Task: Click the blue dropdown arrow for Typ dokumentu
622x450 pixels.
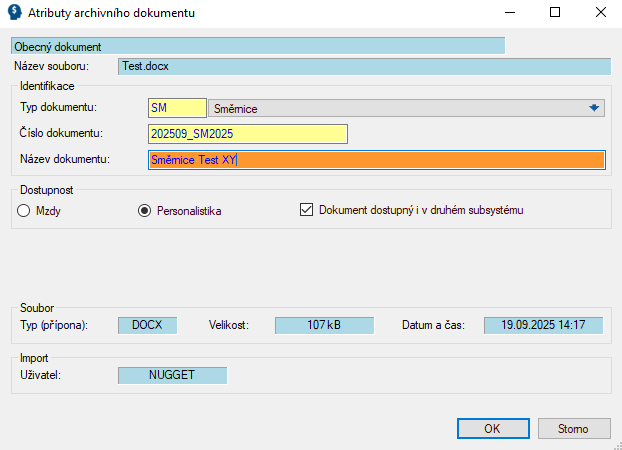Action: coord(593,109)
